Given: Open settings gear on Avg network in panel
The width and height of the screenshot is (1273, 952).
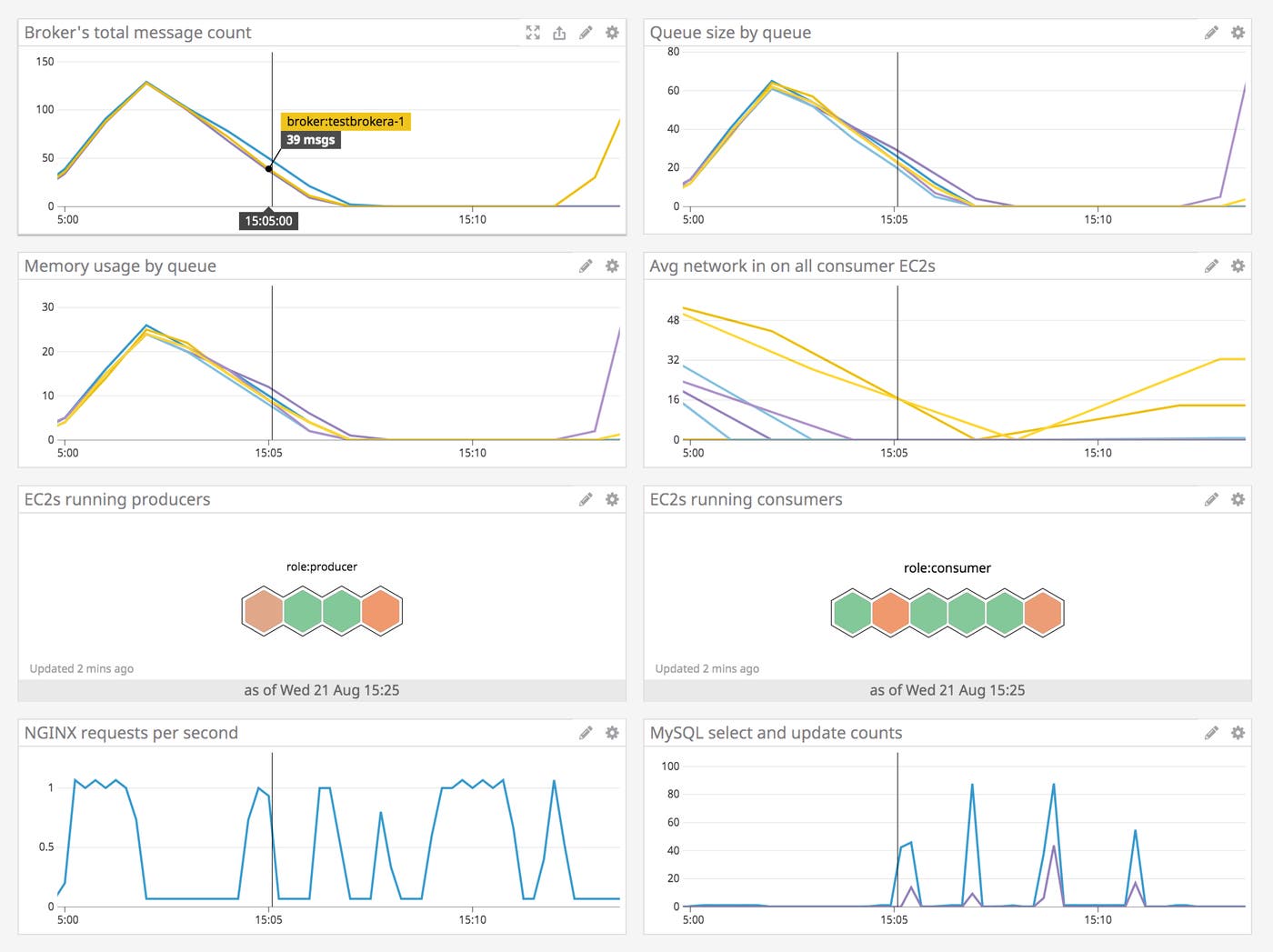Looking at the screenshot, I should (1237, 266).
